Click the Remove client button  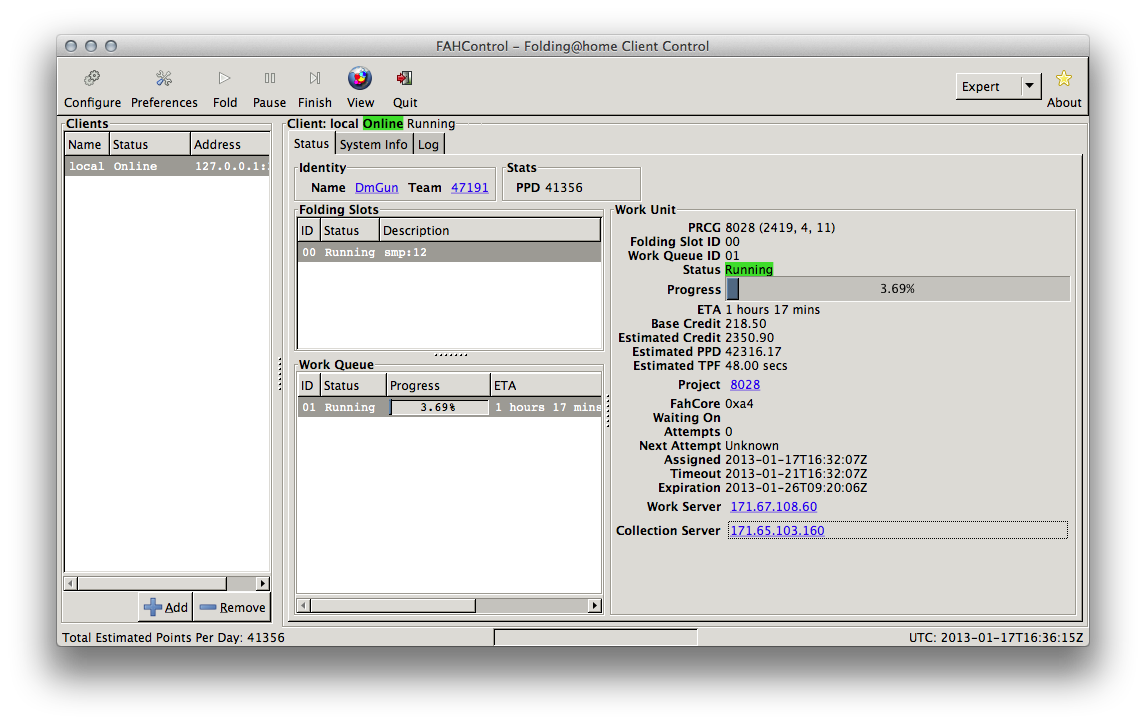click(x=232, y=607)
